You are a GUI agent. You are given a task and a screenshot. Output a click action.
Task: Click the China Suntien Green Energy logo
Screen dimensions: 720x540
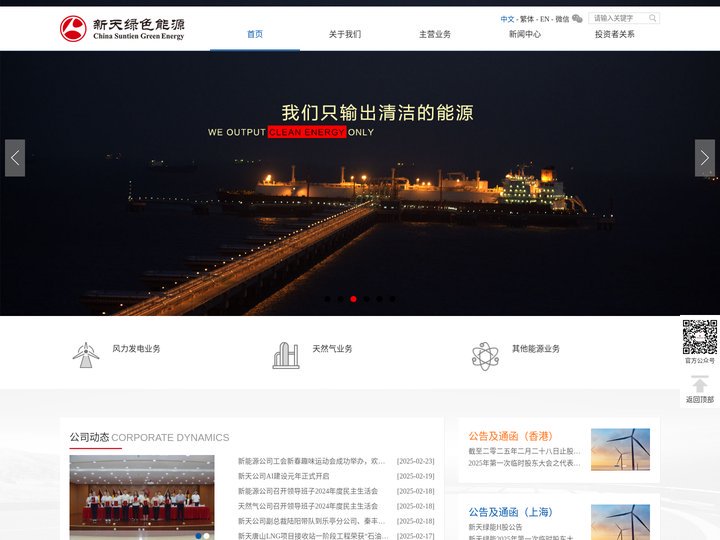[122, 29]
